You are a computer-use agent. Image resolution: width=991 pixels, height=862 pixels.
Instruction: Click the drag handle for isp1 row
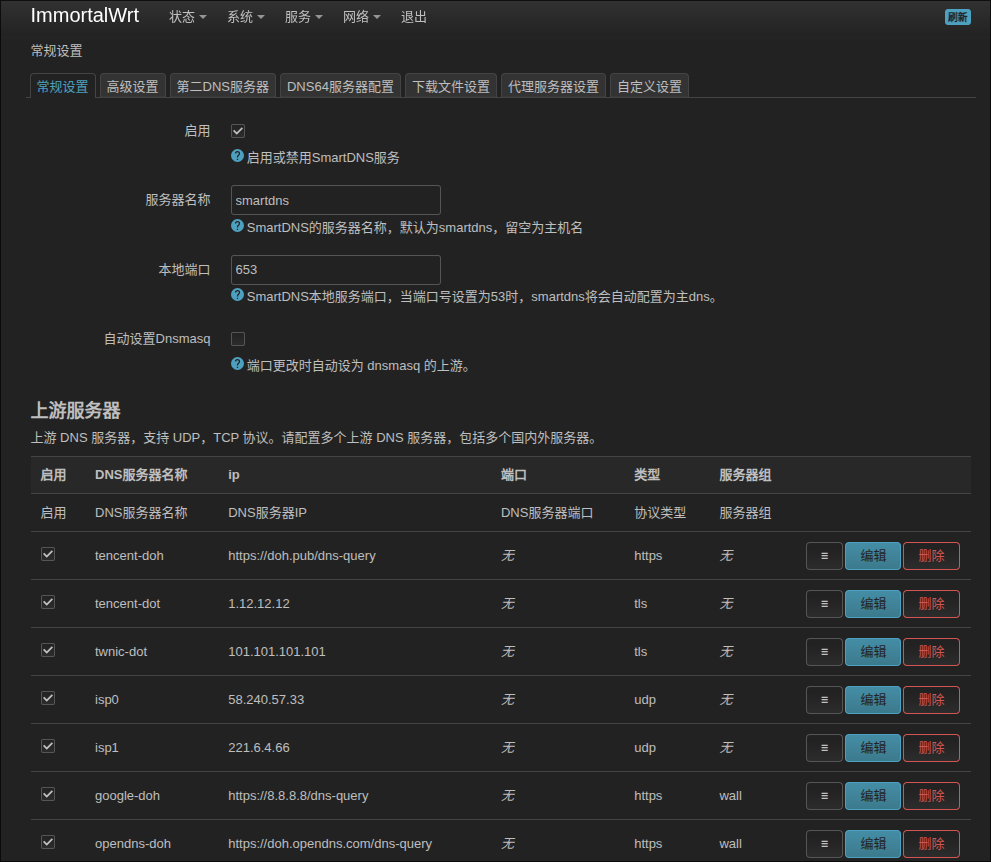[824, 748]
